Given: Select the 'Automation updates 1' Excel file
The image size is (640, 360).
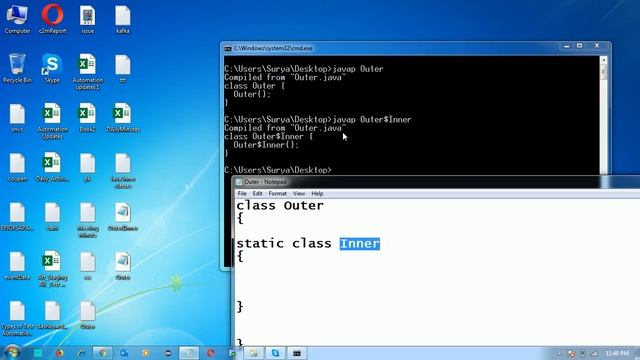Looking at the screenshot, I should coord(87,72).
